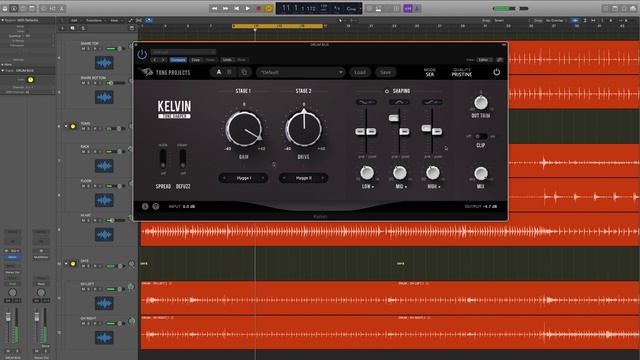Click the Record button in the transport
Image resolution: width=640 pixels, height=360 pixels.
point(258,8)
